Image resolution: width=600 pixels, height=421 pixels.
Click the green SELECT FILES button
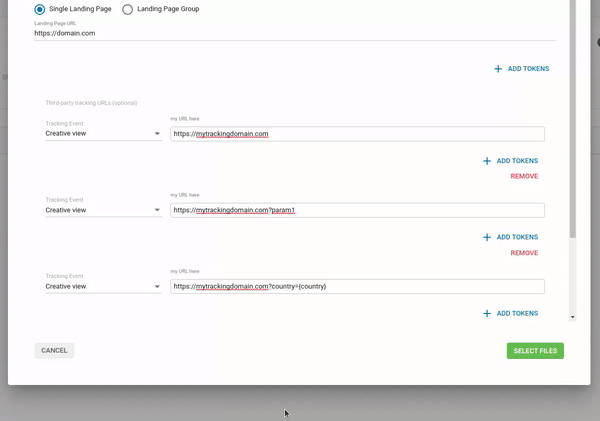pyautogui.click(x=535, y=351)
